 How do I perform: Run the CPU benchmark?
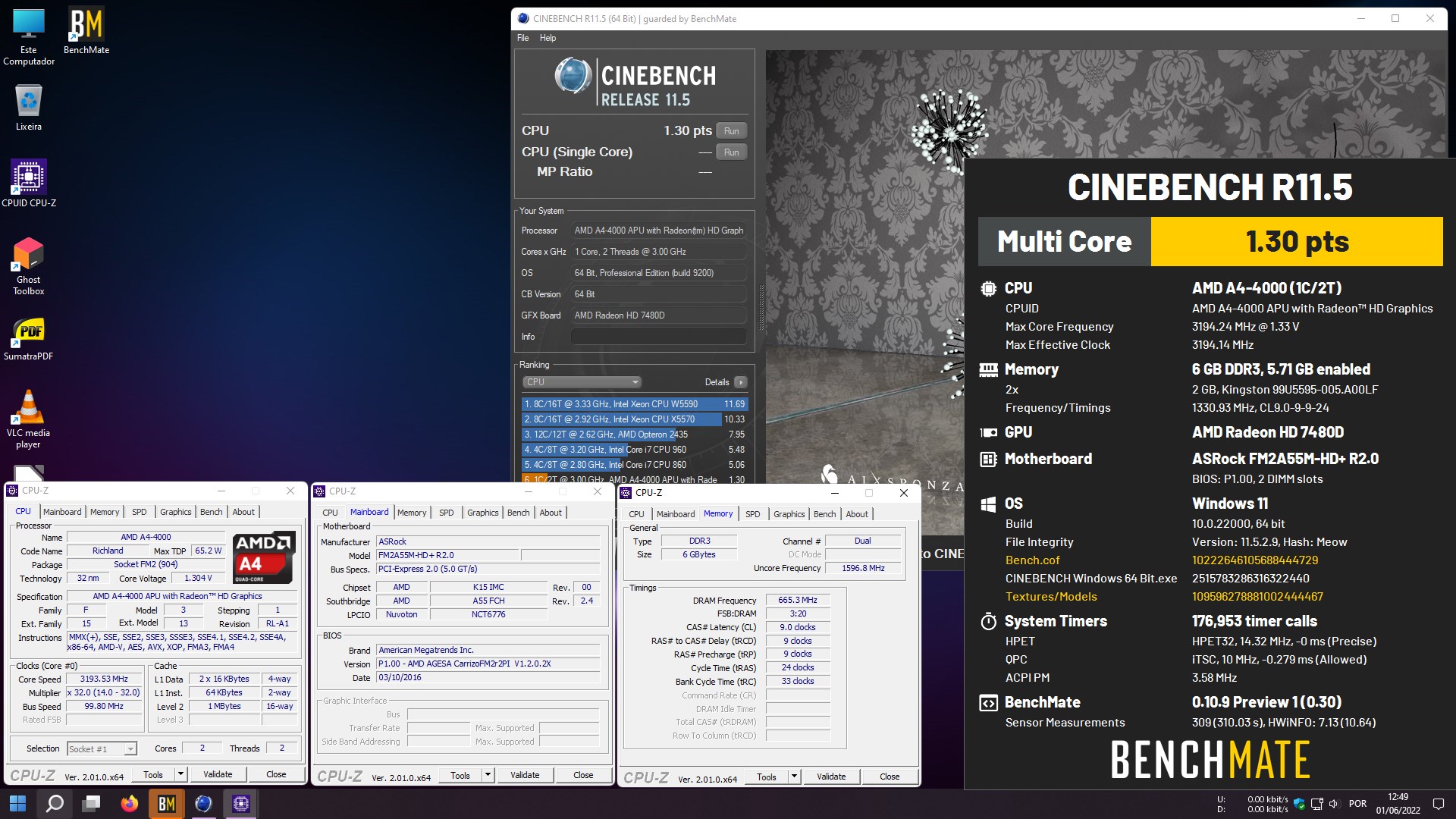pyautogui.click(x=731, y=131)
